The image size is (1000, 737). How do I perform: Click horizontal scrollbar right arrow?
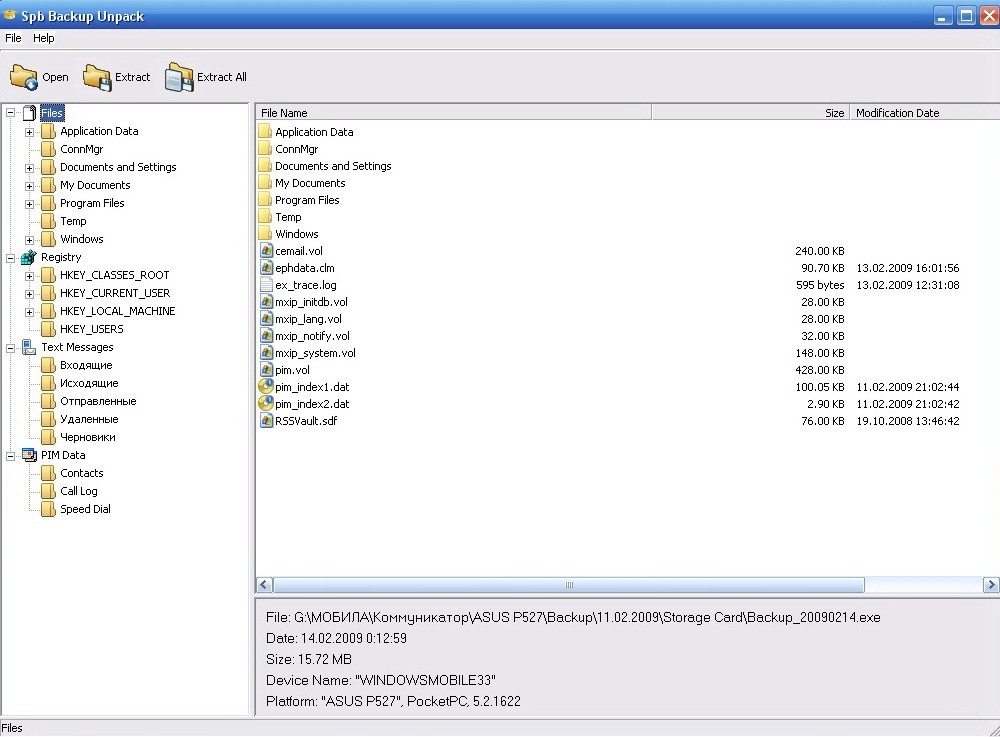[990, 585]
